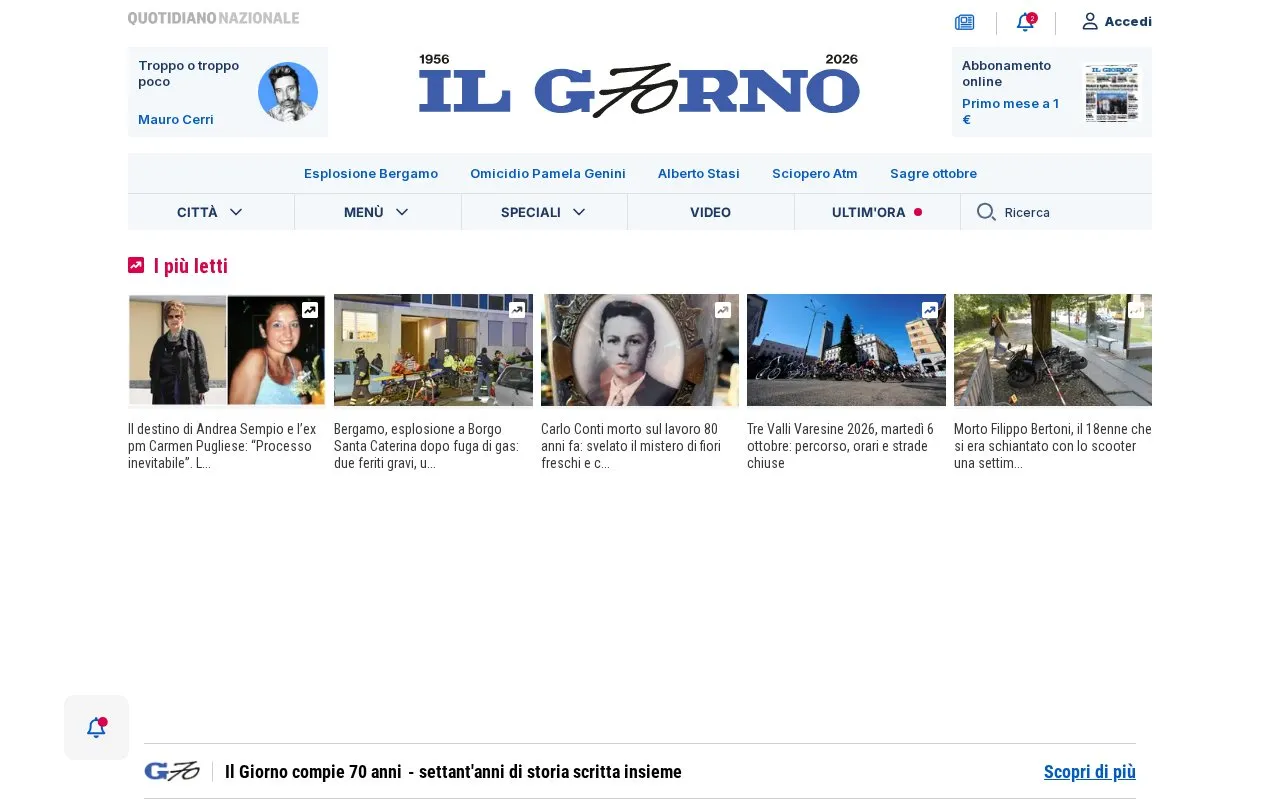This screenshot has height=800, width=1280.
Task: Open Sciopero Atm topic
Action: (815, 173)
